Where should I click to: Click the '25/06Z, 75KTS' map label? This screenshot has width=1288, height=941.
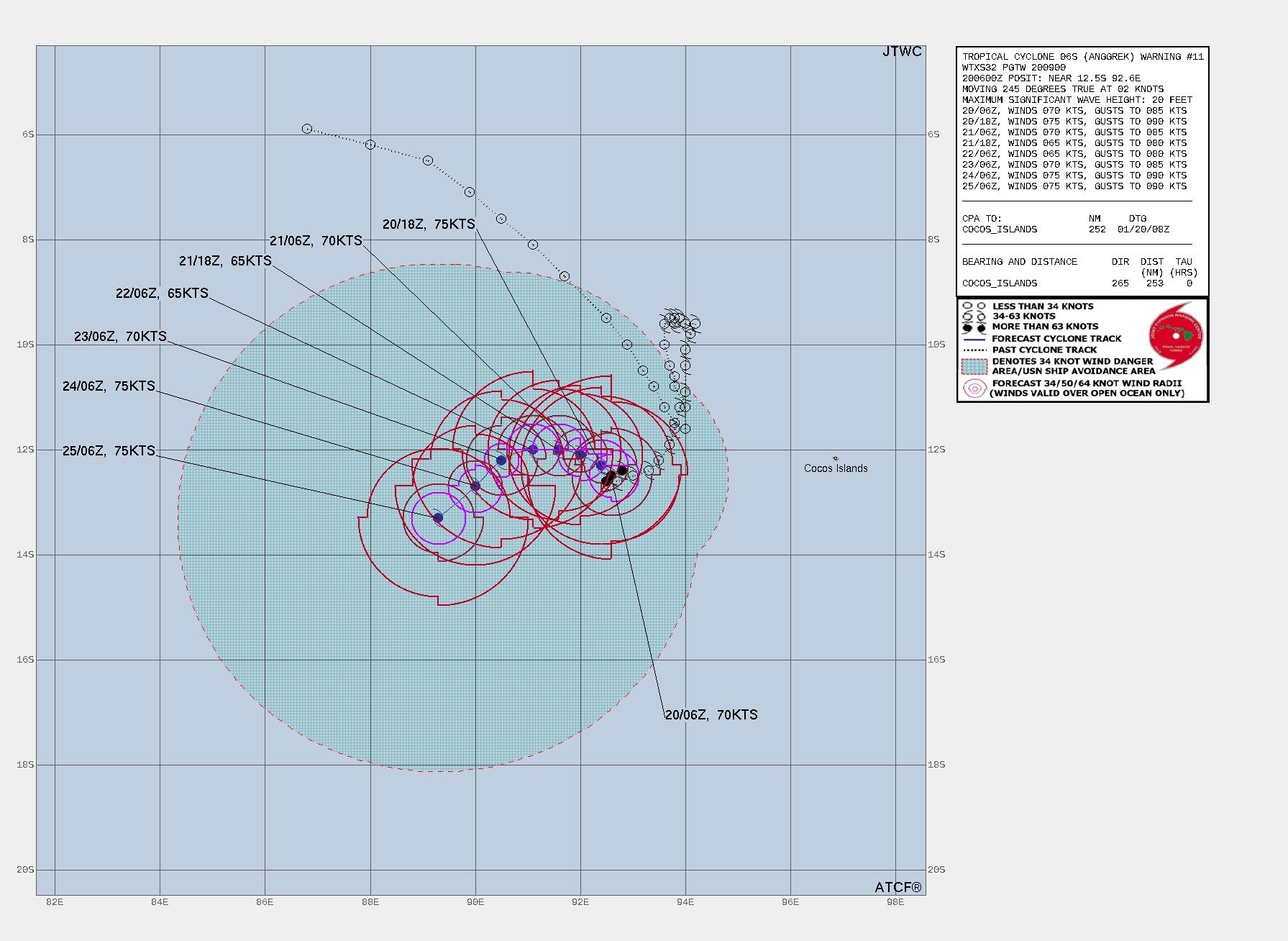click(x=109, y=451)
